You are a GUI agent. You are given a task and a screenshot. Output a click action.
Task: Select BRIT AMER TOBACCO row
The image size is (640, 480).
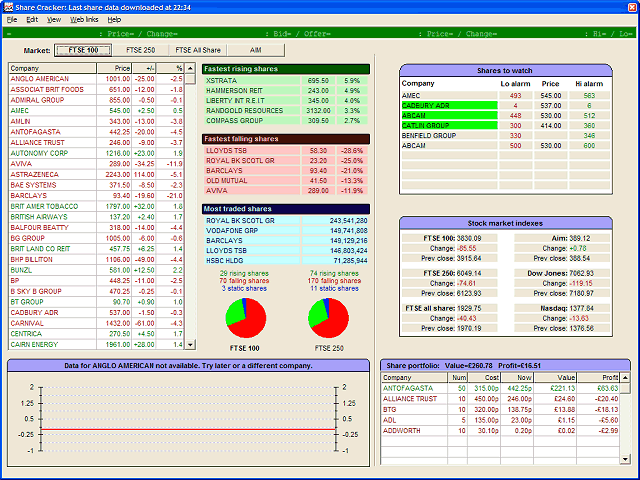click(96, 206)
